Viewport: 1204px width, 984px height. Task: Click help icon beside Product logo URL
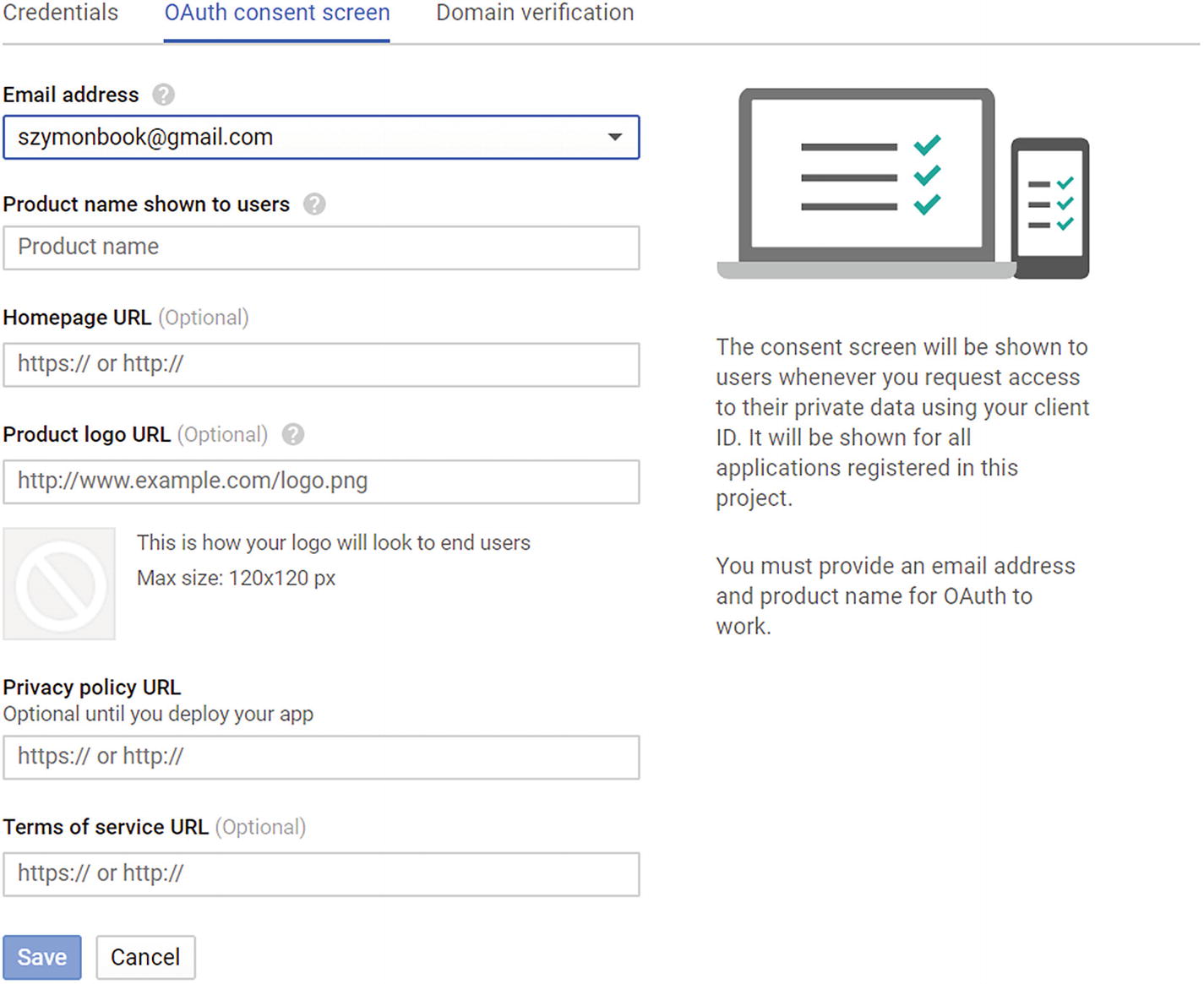pos(293,434)
